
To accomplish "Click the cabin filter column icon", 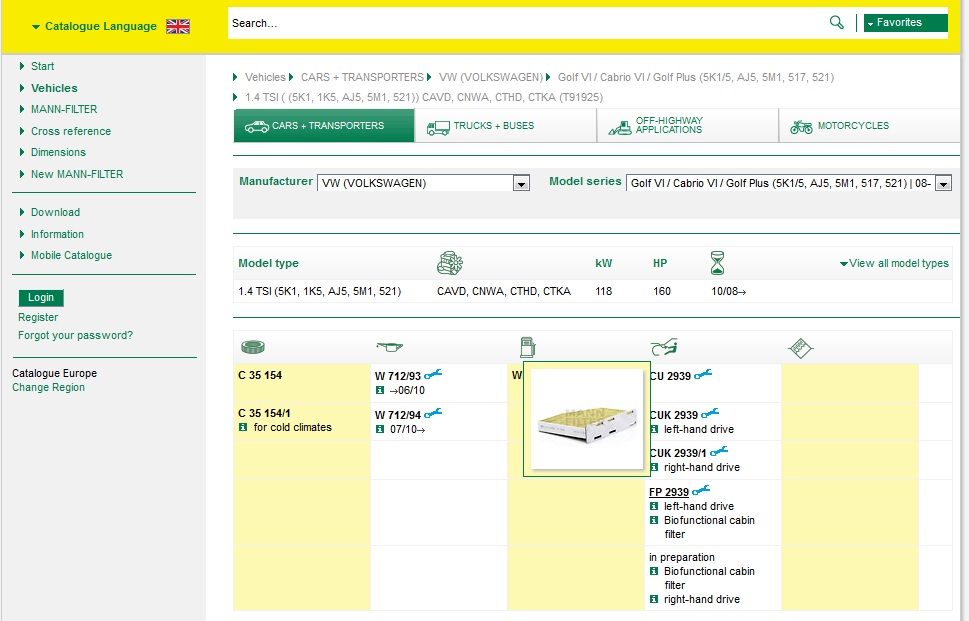I will [x=664, y=347].
